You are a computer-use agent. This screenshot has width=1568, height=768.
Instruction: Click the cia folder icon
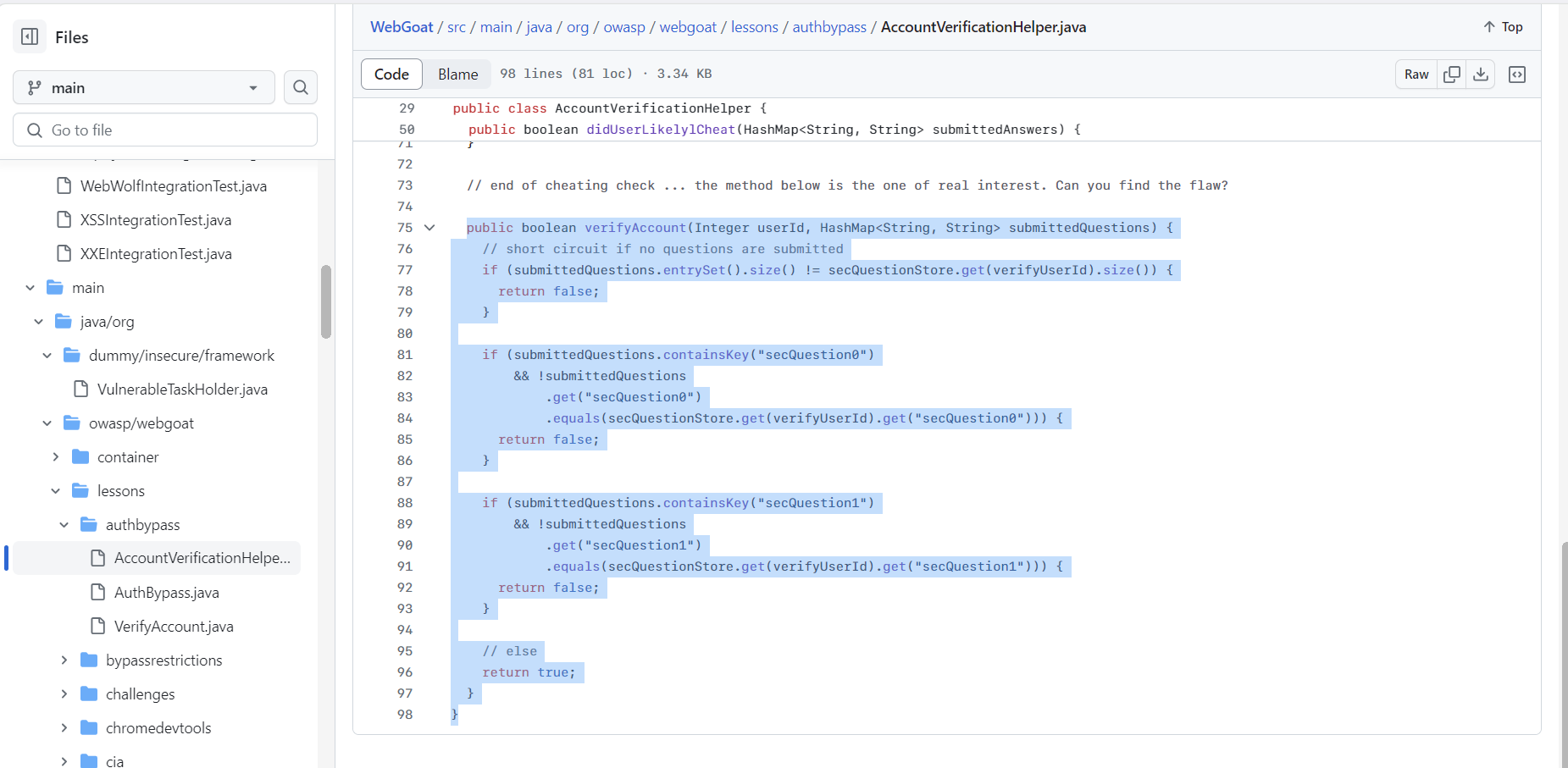coord(89,760)
